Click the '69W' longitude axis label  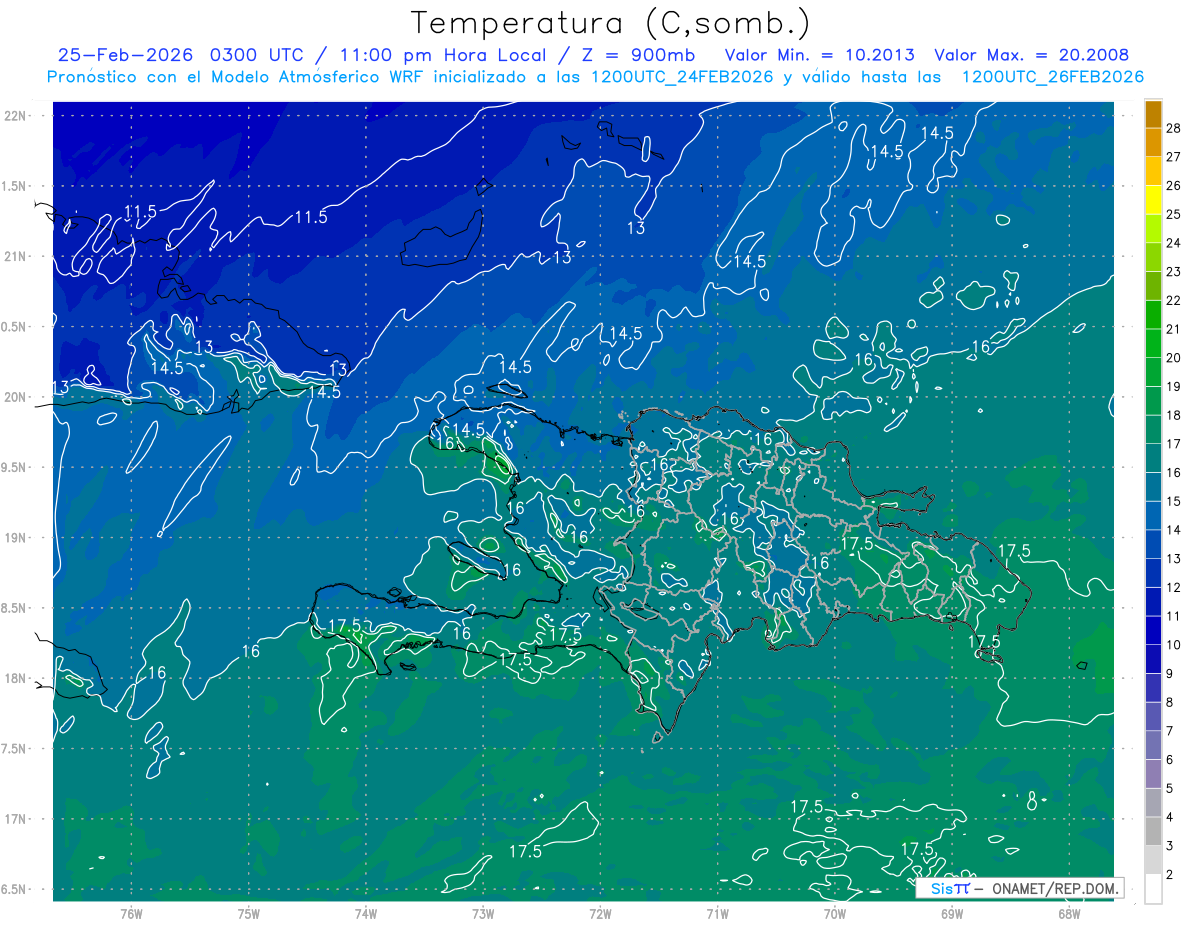[951, 913]
